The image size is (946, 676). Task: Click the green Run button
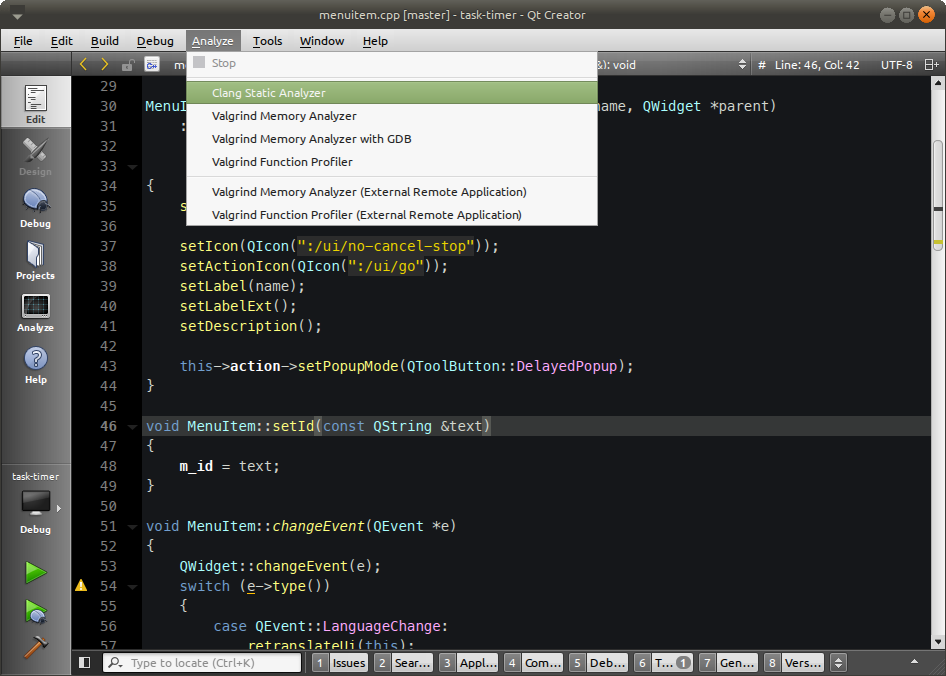coord(36,572)
